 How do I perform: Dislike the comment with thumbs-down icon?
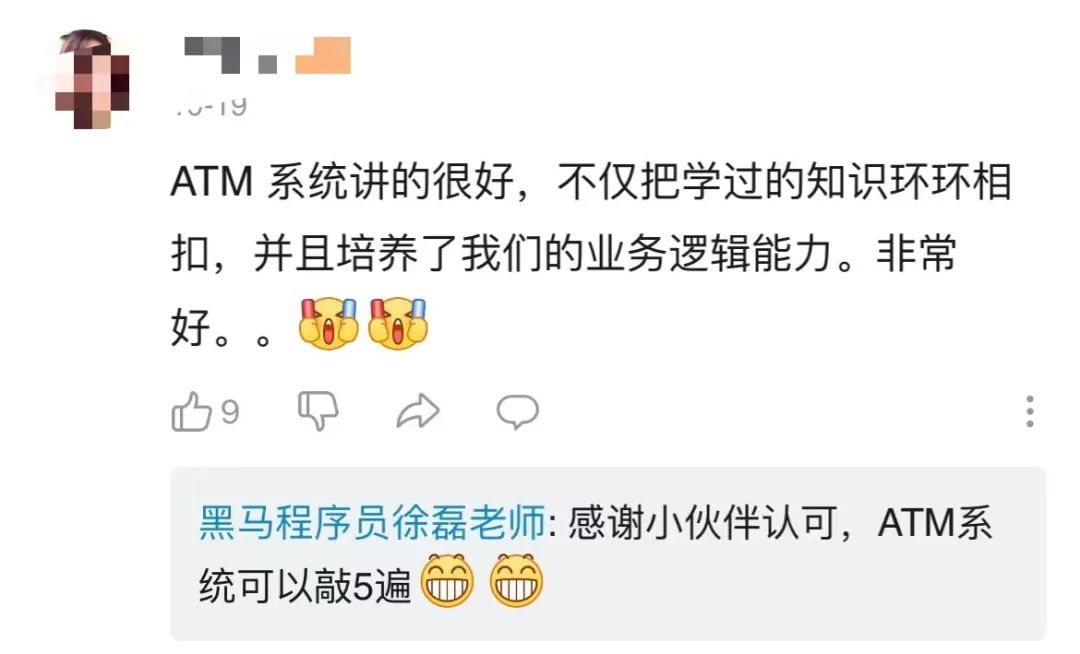tap(318, 411)
